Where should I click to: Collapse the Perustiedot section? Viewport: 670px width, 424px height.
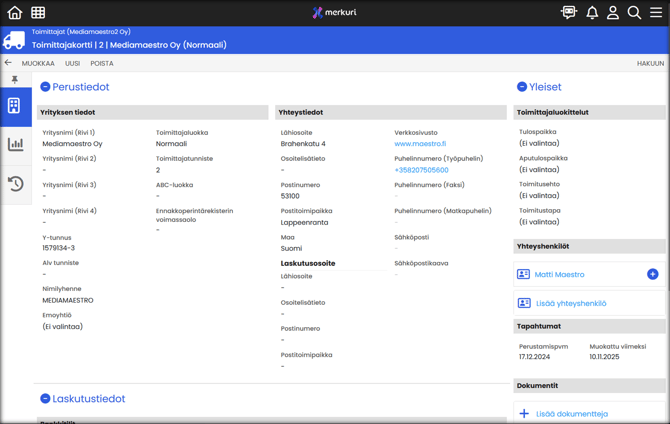pyautogui.click(x=45, y=87)
